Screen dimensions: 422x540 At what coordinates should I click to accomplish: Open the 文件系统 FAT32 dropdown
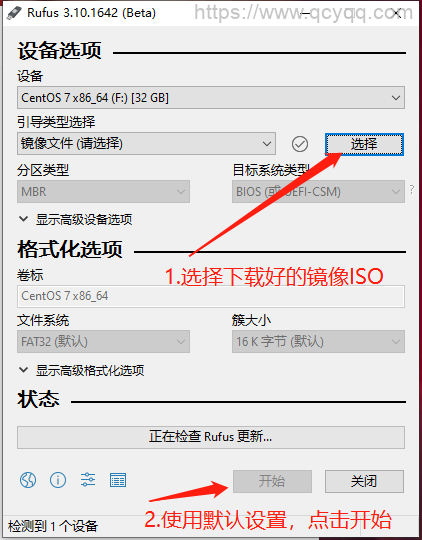[103, 342]
